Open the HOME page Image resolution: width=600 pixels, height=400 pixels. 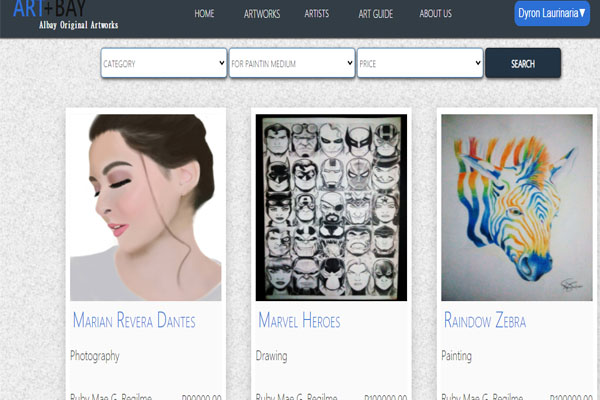[204, 14]
